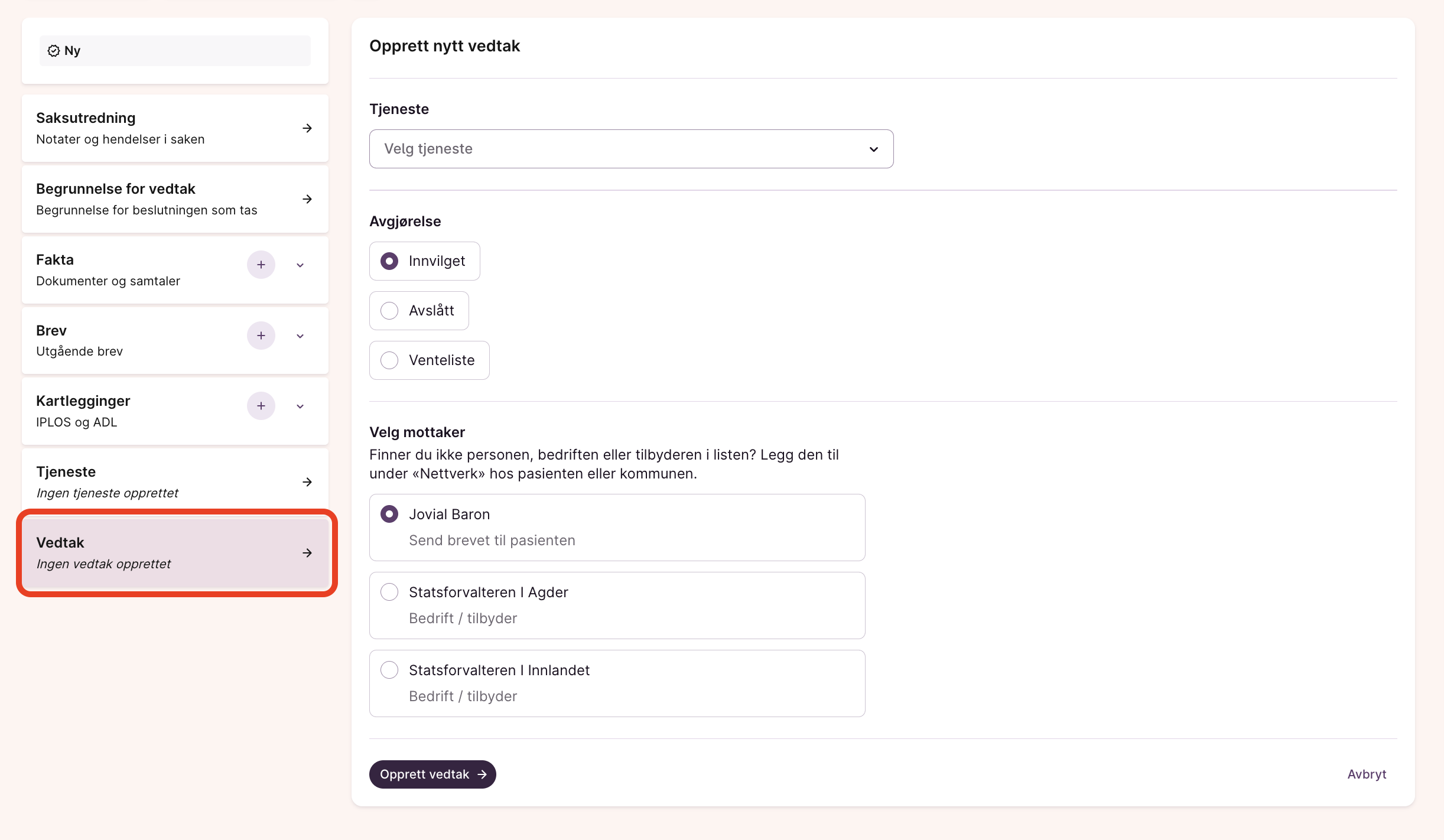Click the Opprett vedtak button
This screenshot has width=1444, height=840.
432,774
